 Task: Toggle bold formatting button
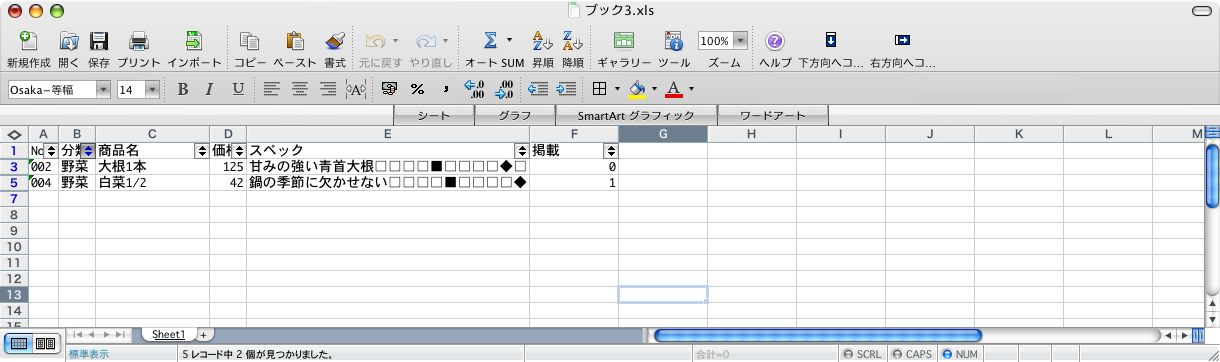pyautogui.click(x=183, y=89)
